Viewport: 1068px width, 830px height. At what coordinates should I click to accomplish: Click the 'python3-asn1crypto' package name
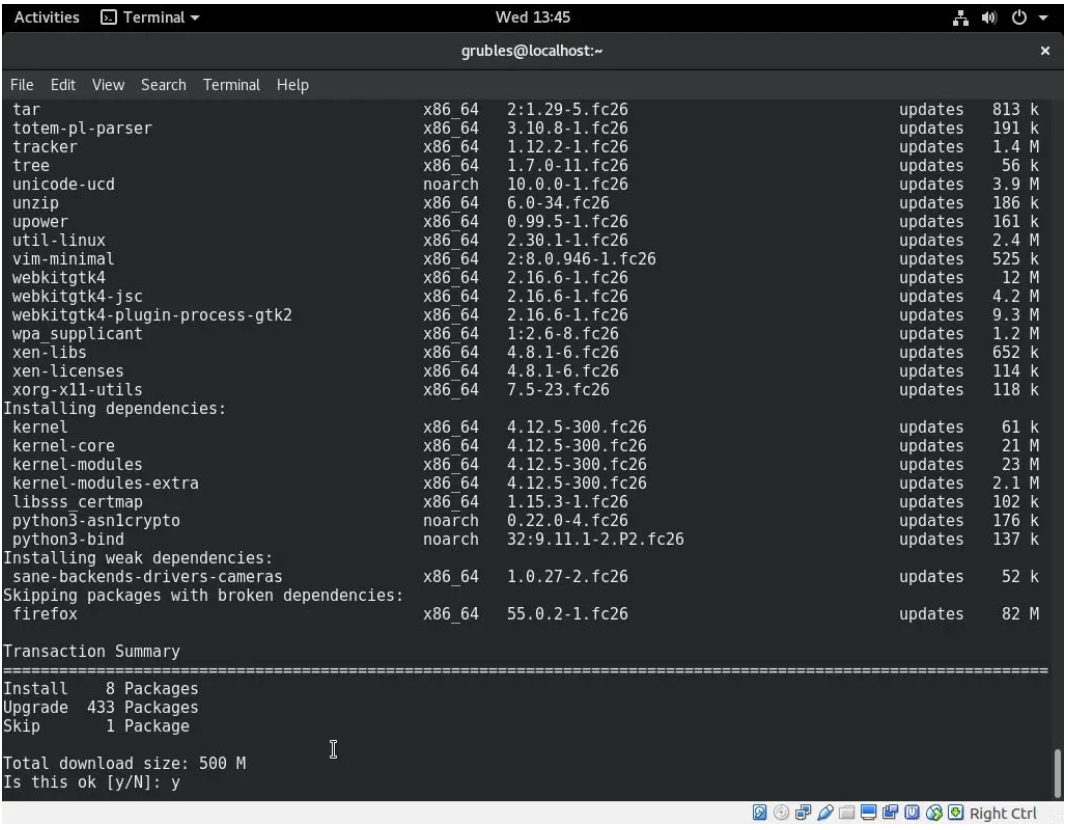tap(96, 521)
